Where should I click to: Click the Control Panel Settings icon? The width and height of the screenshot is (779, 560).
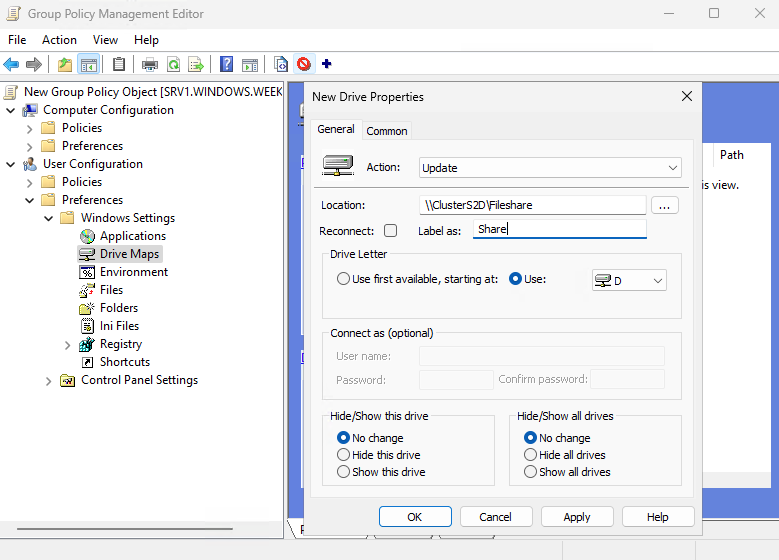(68, 381)
